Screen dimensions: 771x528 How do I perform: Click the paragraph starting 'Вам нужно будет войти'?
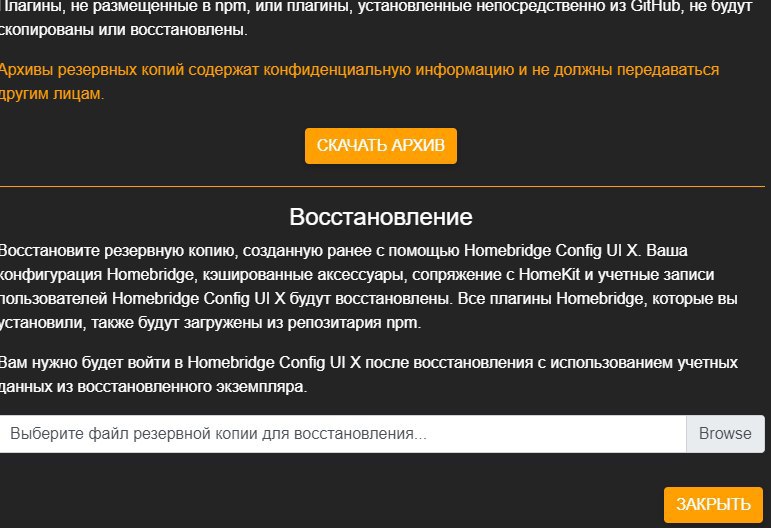click(x=369, y=374)
